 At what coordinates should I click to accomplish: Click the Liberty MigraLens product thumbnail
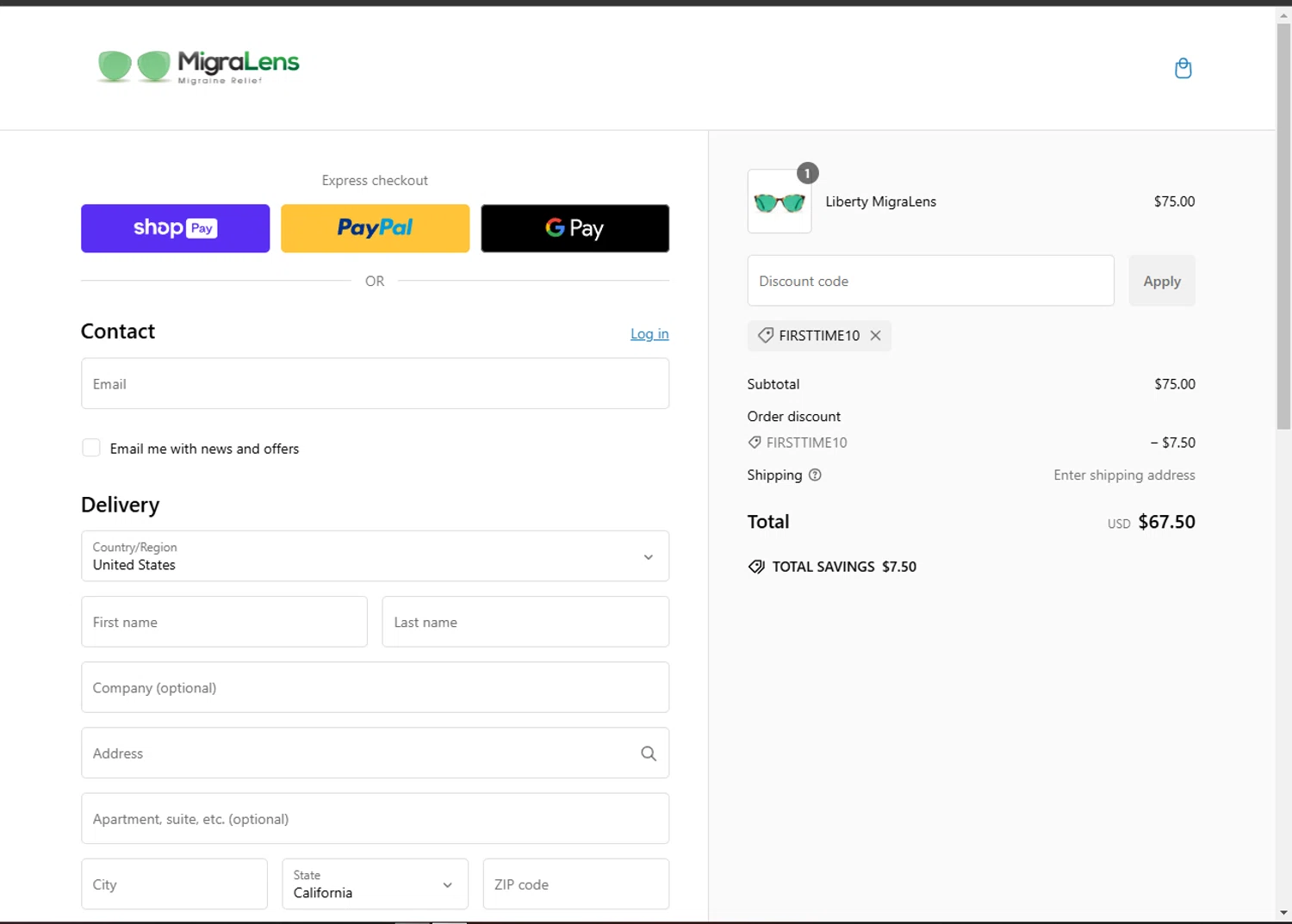pyautogui.click(x=780, y=202)
